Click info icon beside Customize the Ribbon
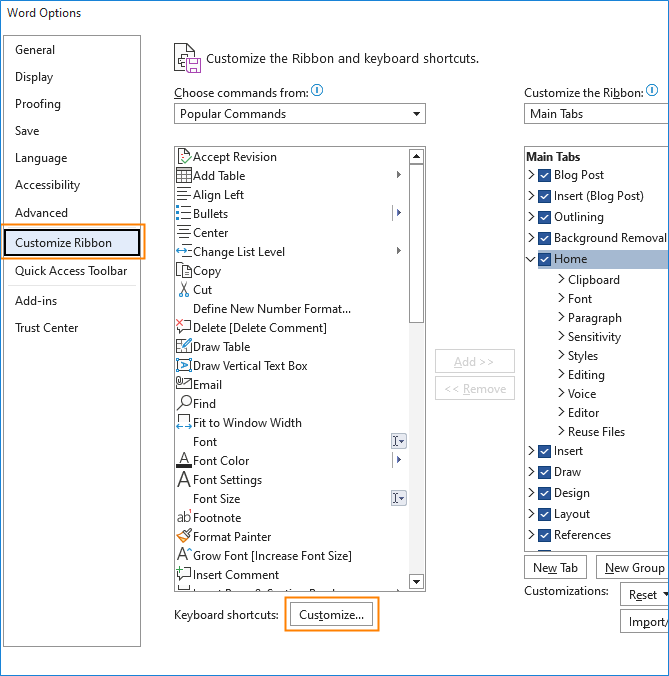Screen dimensions: 669x676 (x=652, y=91)
